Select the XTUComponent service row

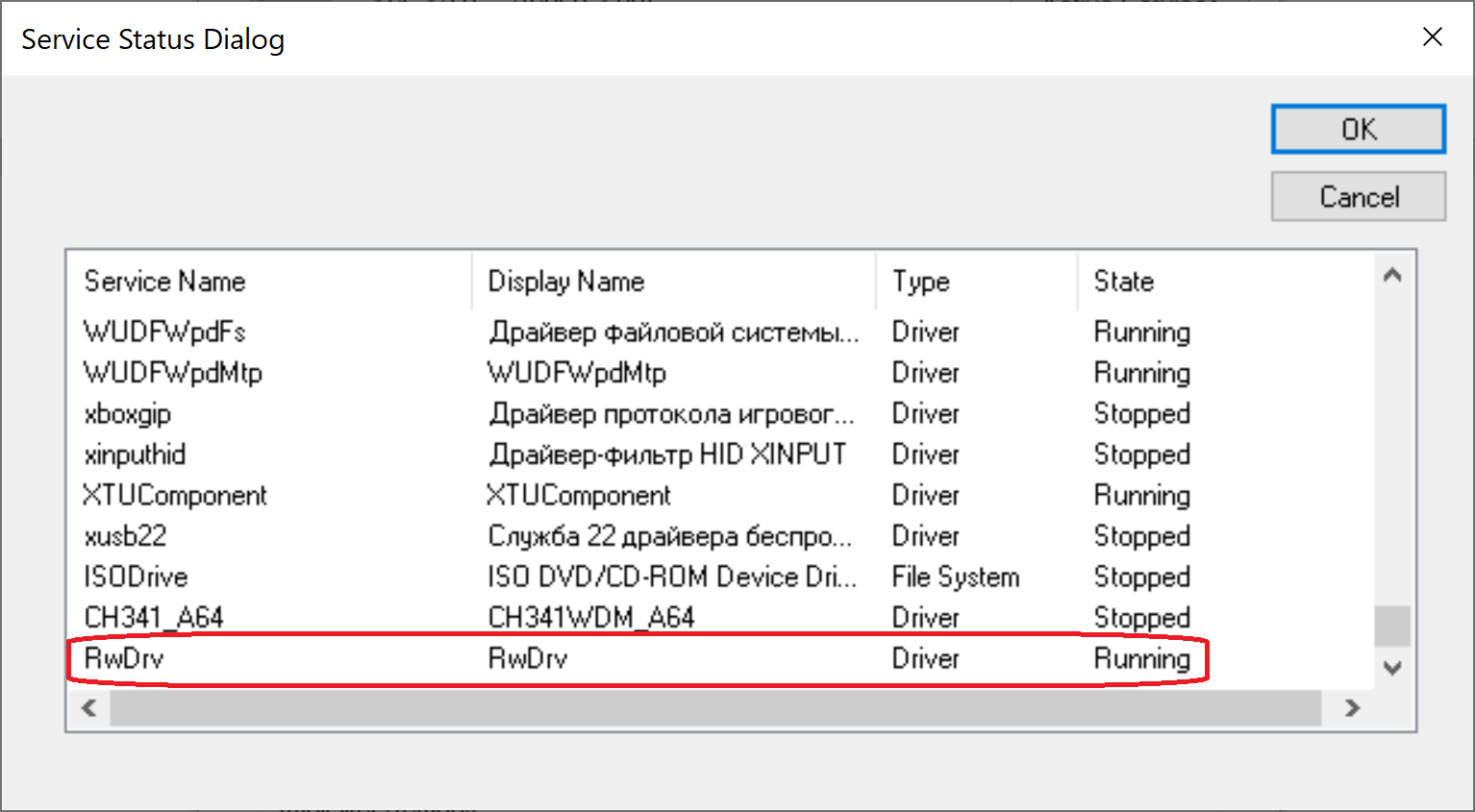click(x=175, y=496)
